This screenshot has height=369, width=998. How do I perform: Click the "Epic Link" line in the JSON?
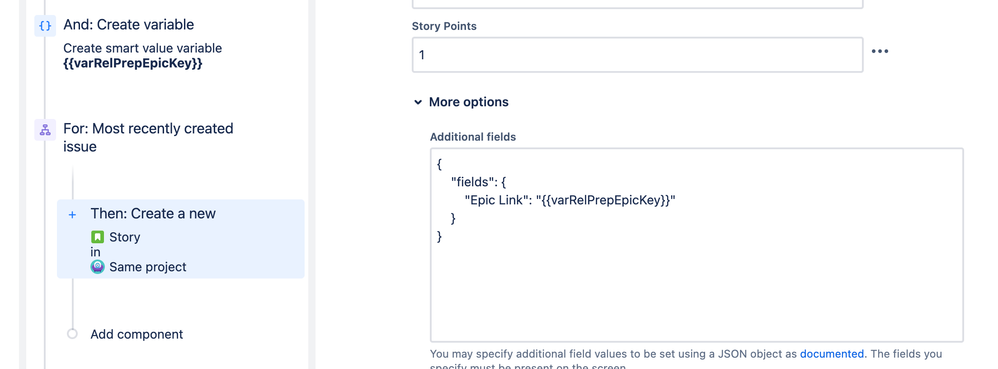(570, 200)
